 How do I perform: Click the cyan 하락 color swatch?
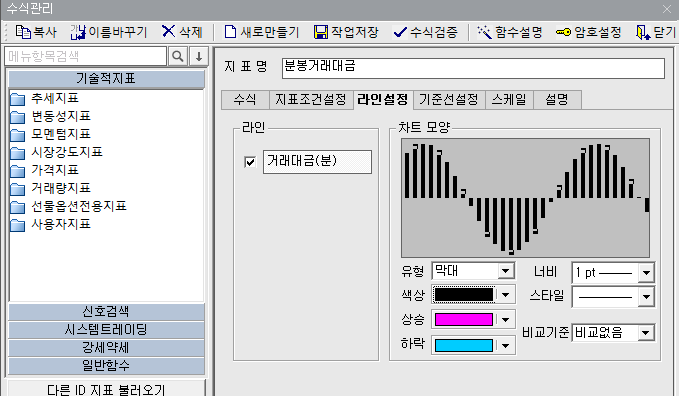pos(464,345)
